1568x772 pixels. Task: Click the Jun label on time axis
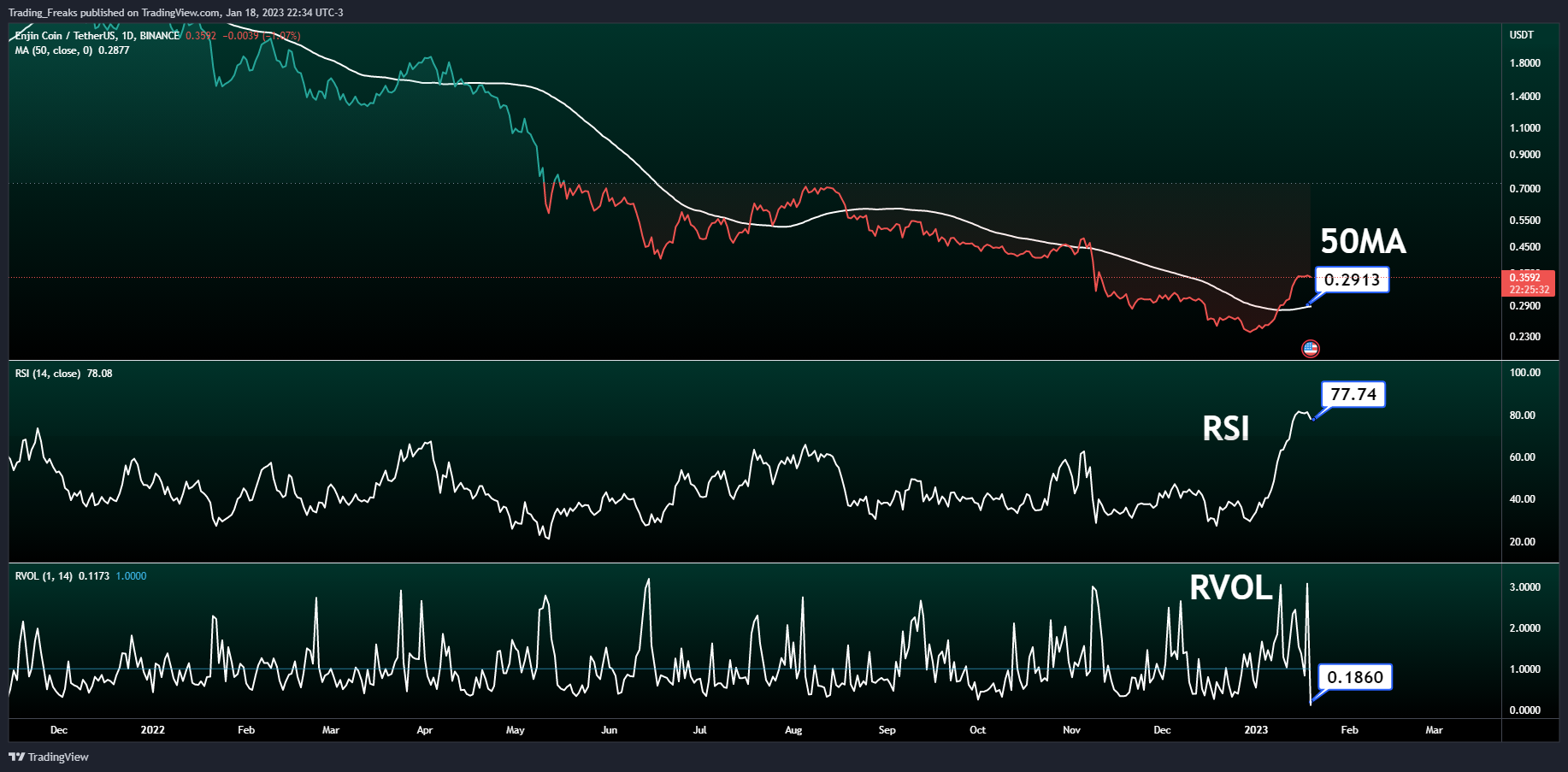pyautogui.click(x=610, y=730)
